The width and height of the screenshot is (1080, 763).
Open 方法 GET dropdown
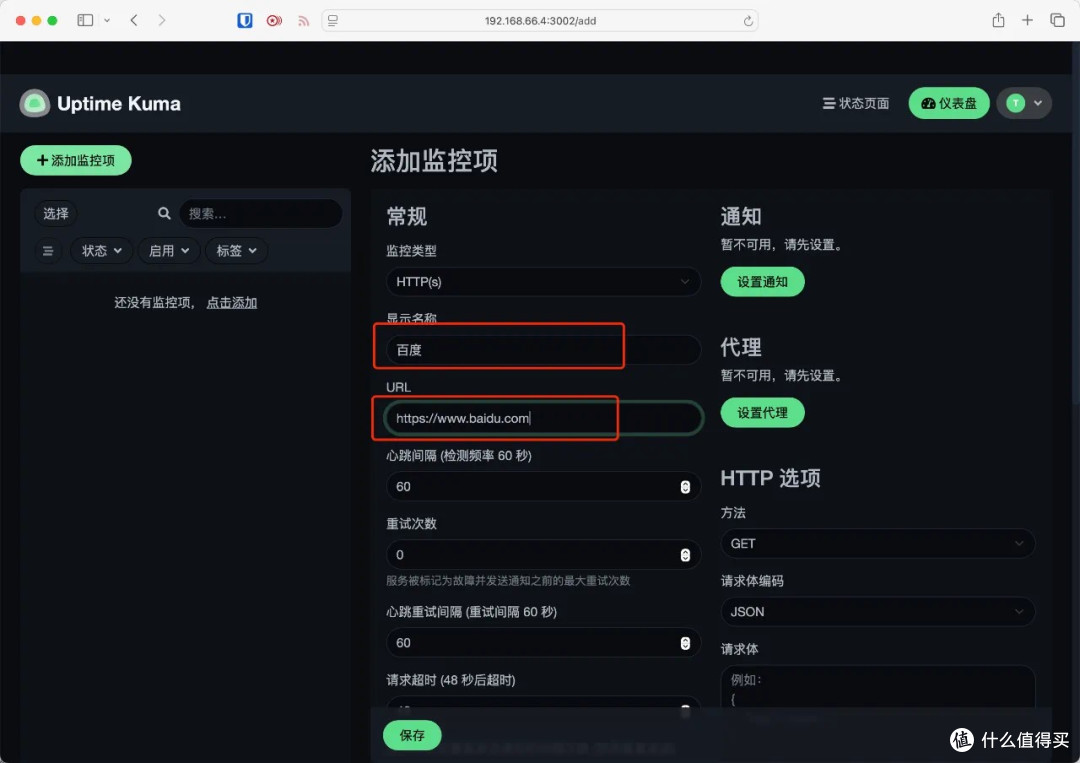click(878, 543)
